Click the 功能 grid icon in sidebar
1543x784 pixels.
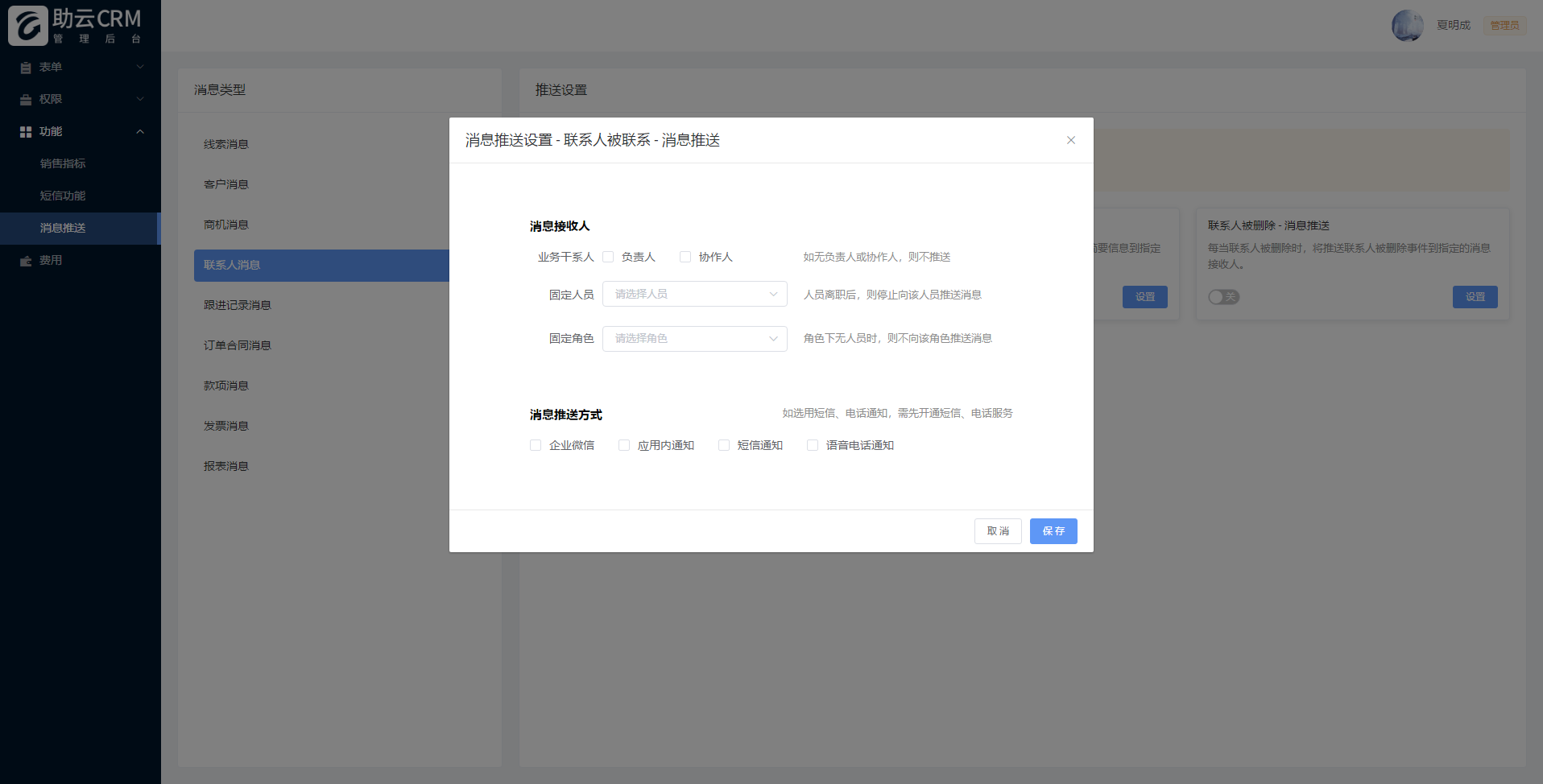tap(26, 132)
